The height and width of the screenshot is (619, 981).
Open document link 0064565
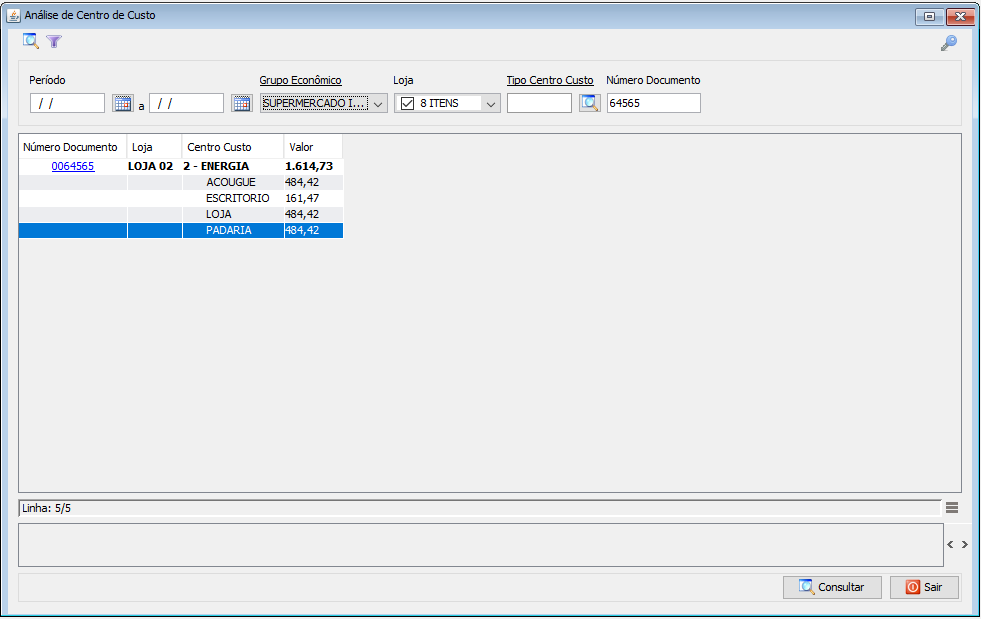point(73,166)
